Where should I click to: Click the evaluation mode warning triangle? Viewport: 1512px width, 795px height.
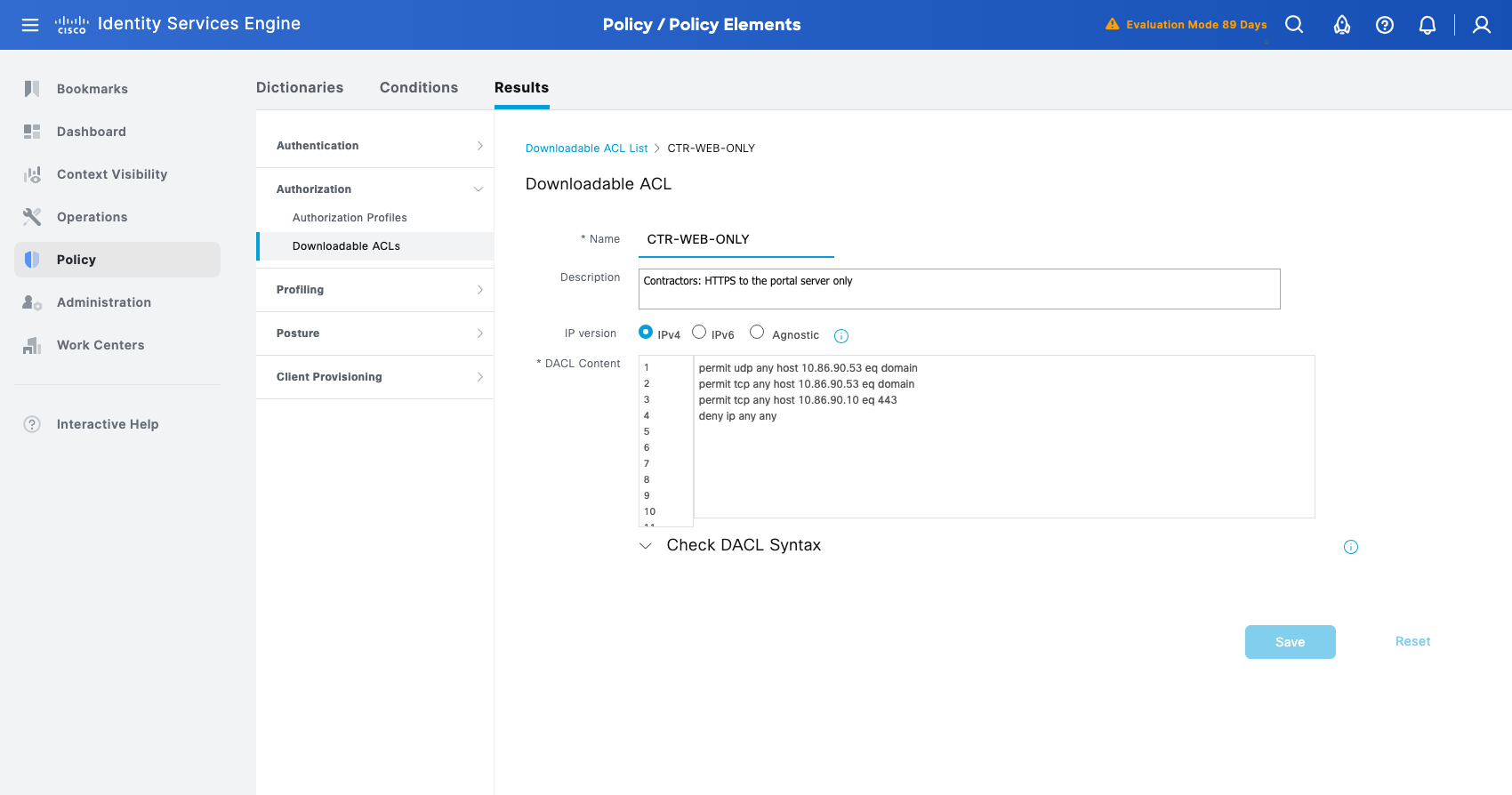pyautogui.click(x=1112, y=24)
